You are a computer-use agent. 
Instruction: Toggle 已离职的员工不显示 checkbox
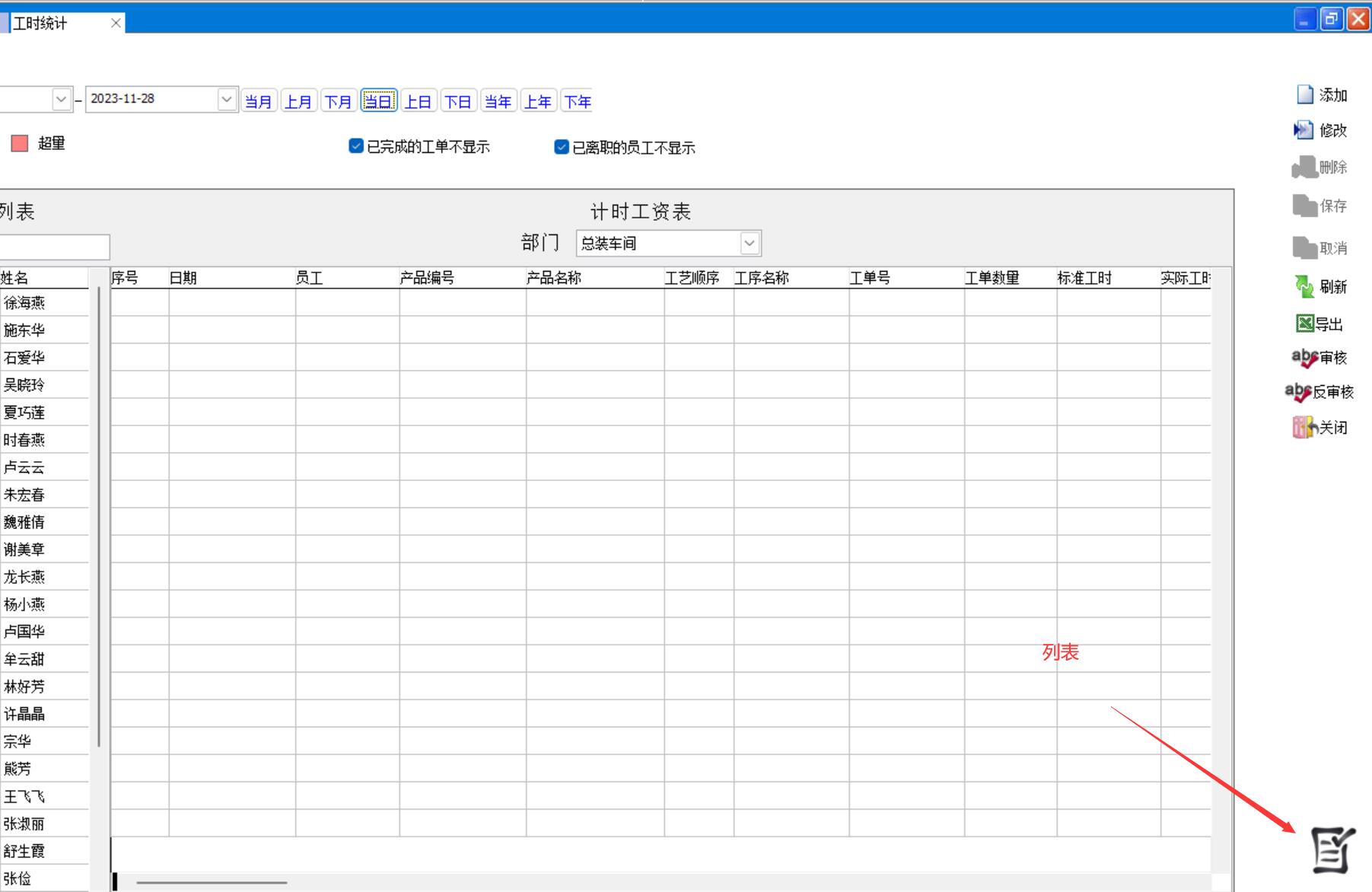pos(562,147)
